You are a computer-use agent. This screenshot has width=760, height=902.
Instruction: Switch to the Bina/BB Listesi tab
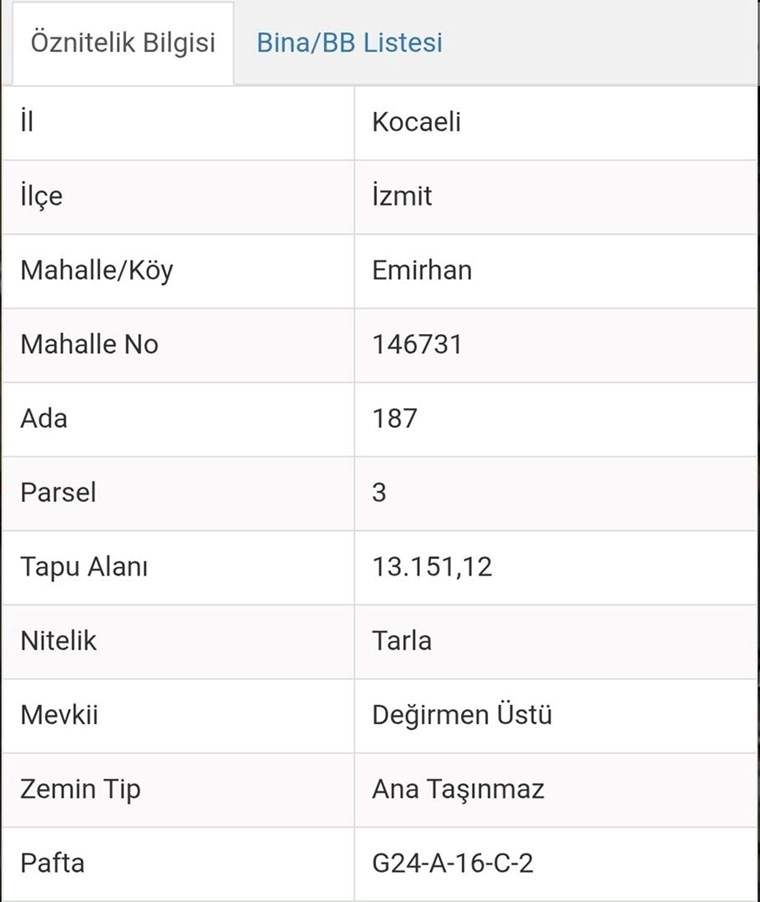point(350,43)
